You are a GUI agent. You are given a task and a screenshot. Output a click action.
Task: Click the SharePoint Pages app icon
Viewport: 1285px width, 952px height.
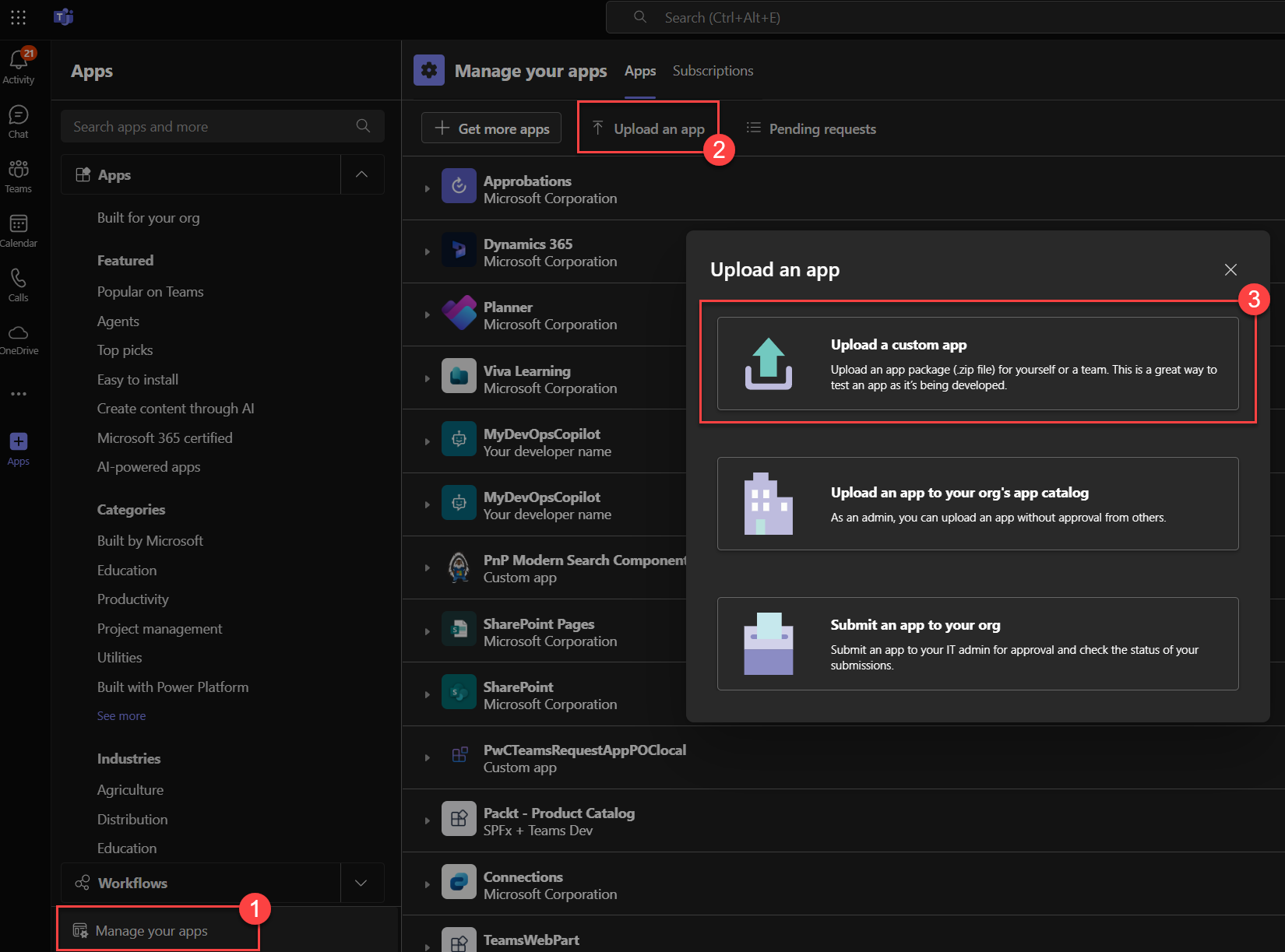(x=459, y=629)
